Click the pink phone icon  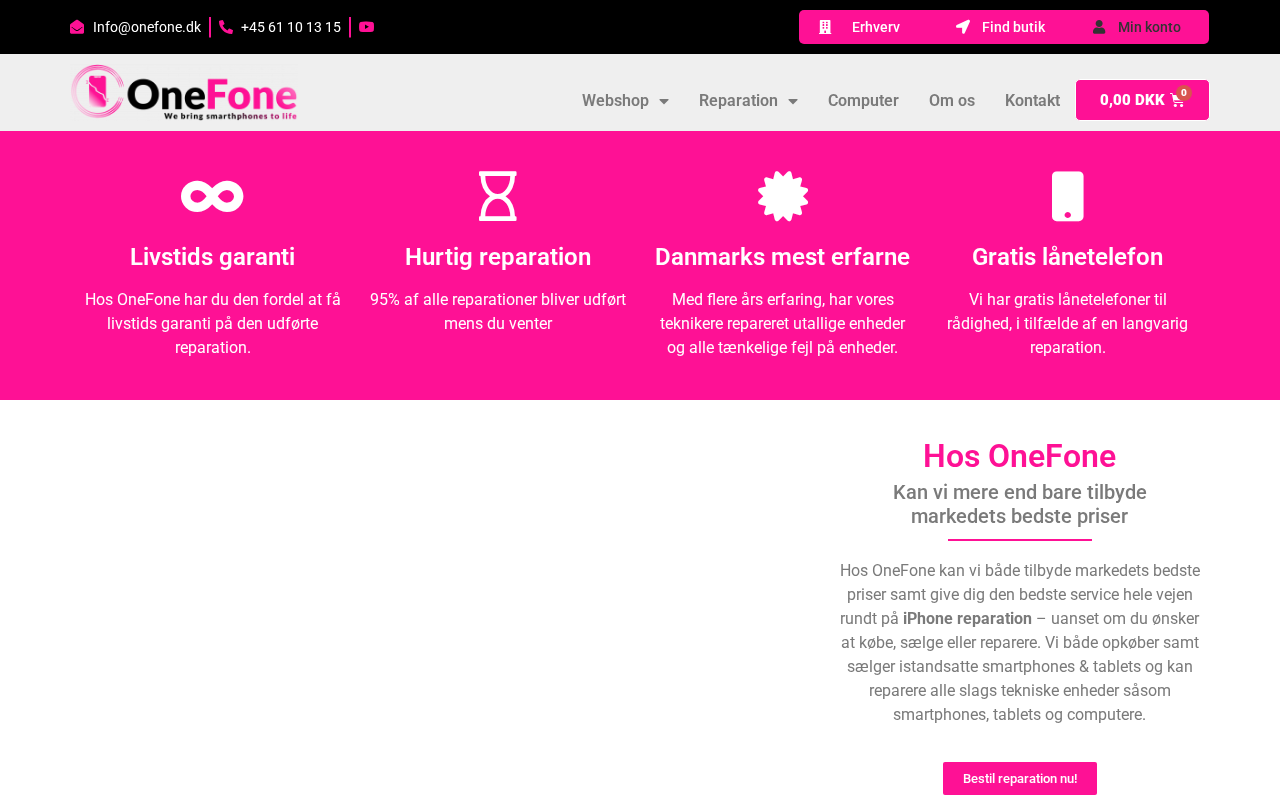point(226,27)
